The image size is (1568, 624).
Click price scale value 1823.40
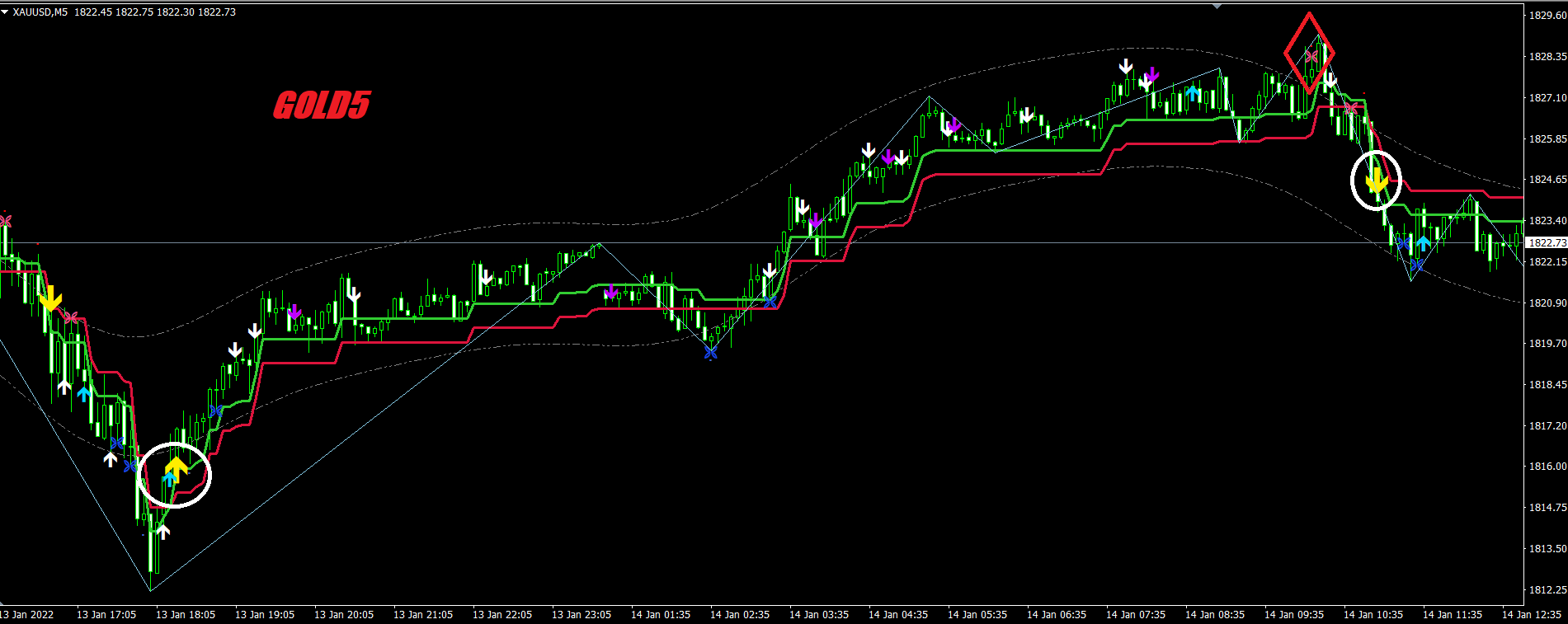pyautogui.click(x=1548, y=221)
